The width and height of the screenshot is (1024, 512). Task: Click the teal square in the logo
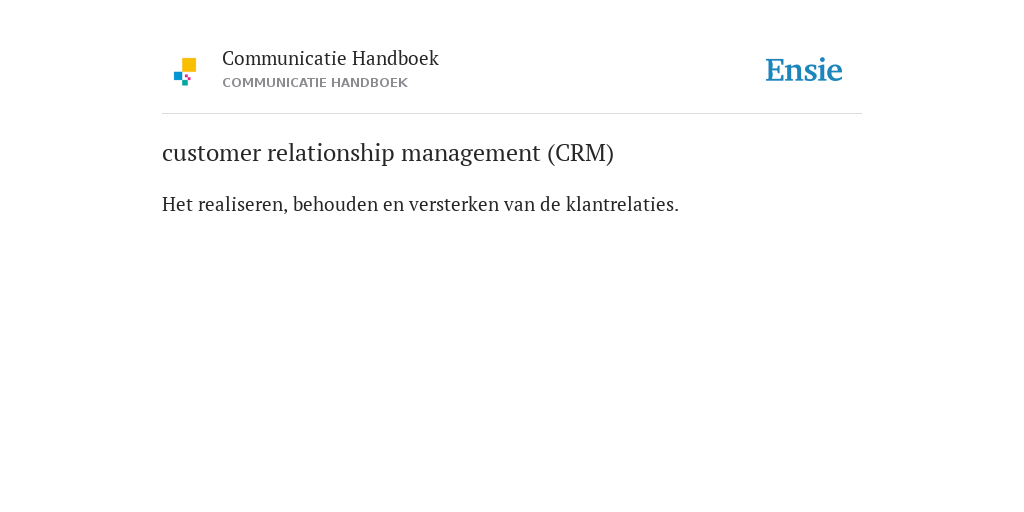coord(185,83)
